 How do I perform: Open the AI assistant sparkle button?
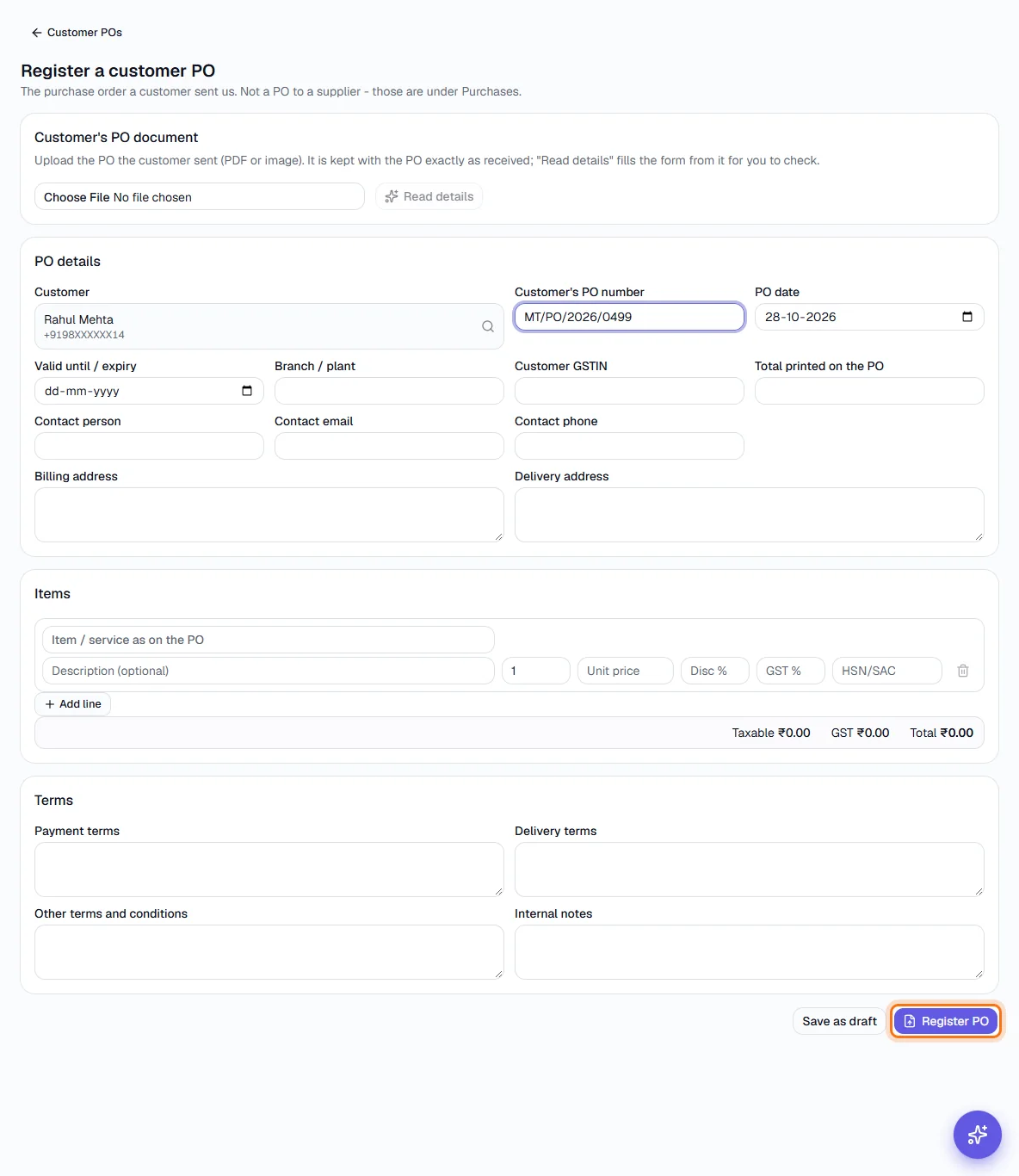pos(978,1135)
